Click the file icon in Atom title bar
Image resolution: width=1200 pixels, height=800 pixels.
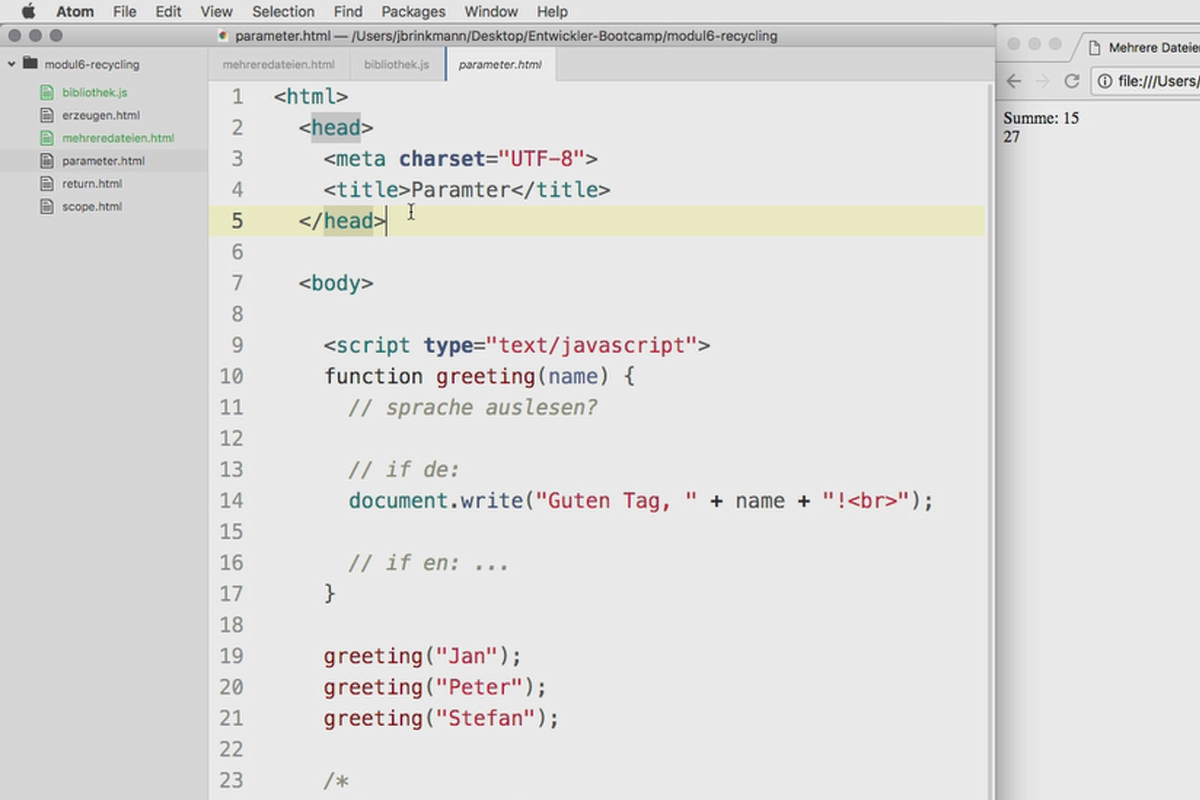point(223,36)
